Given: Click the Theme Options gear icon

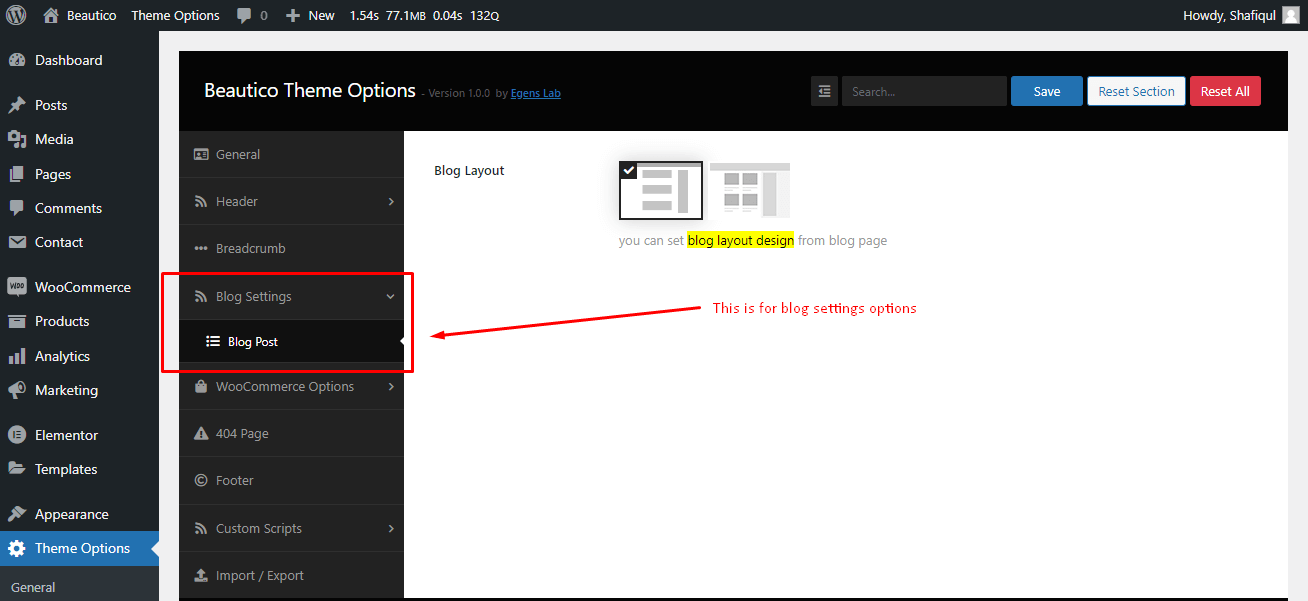Looking at the screenshot, I should (17, 548).
